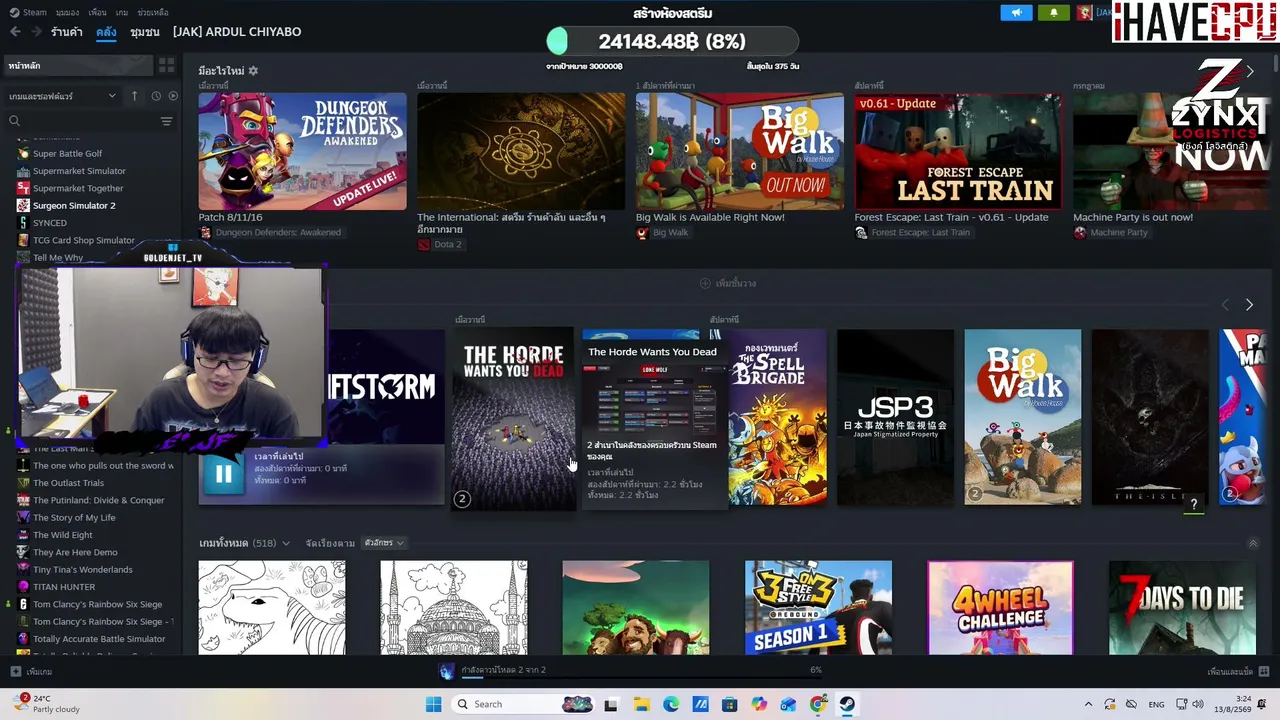
Task: Expand the games and software filter dropdown
Action: 63,96
